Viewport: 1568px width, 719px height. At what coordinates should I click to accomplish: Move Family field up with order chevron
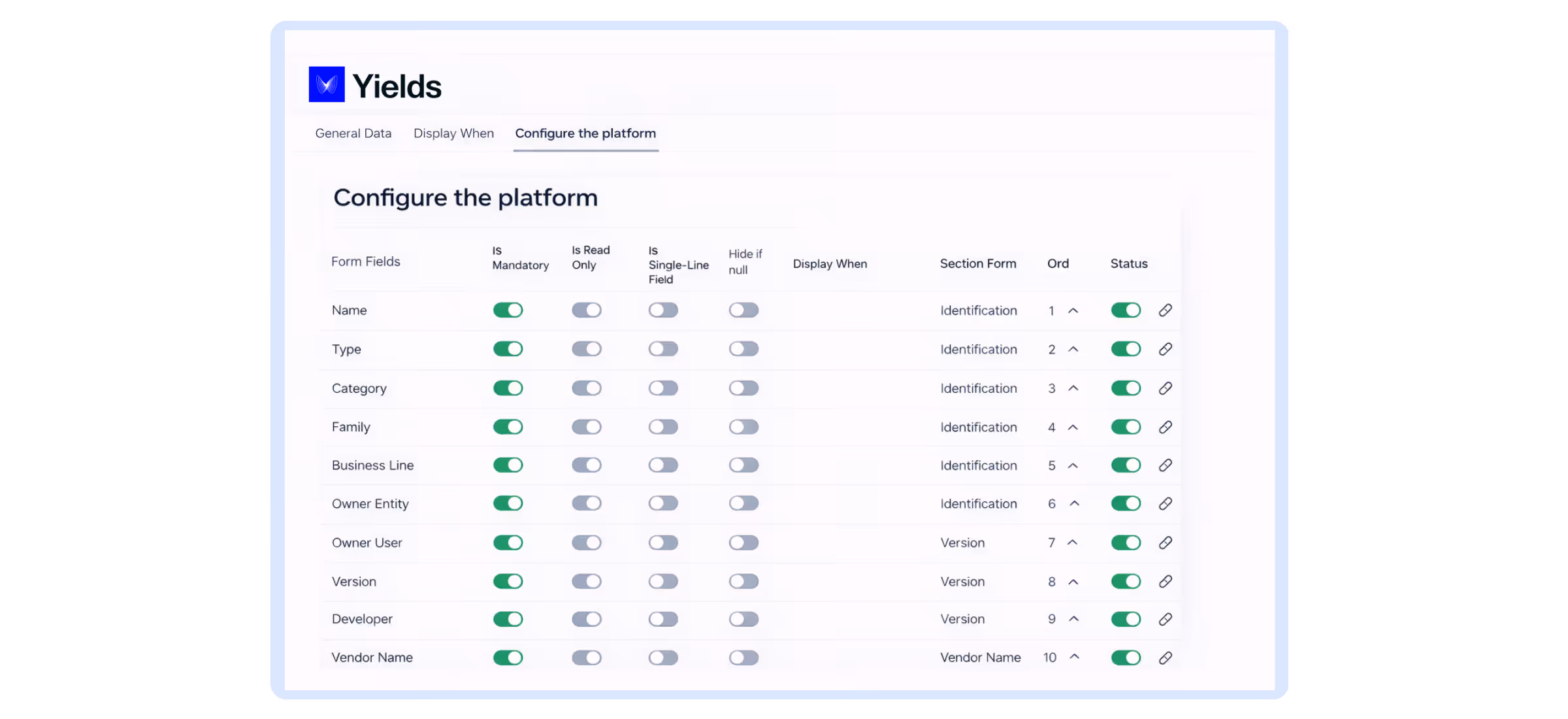click(x=1073, y=427)
